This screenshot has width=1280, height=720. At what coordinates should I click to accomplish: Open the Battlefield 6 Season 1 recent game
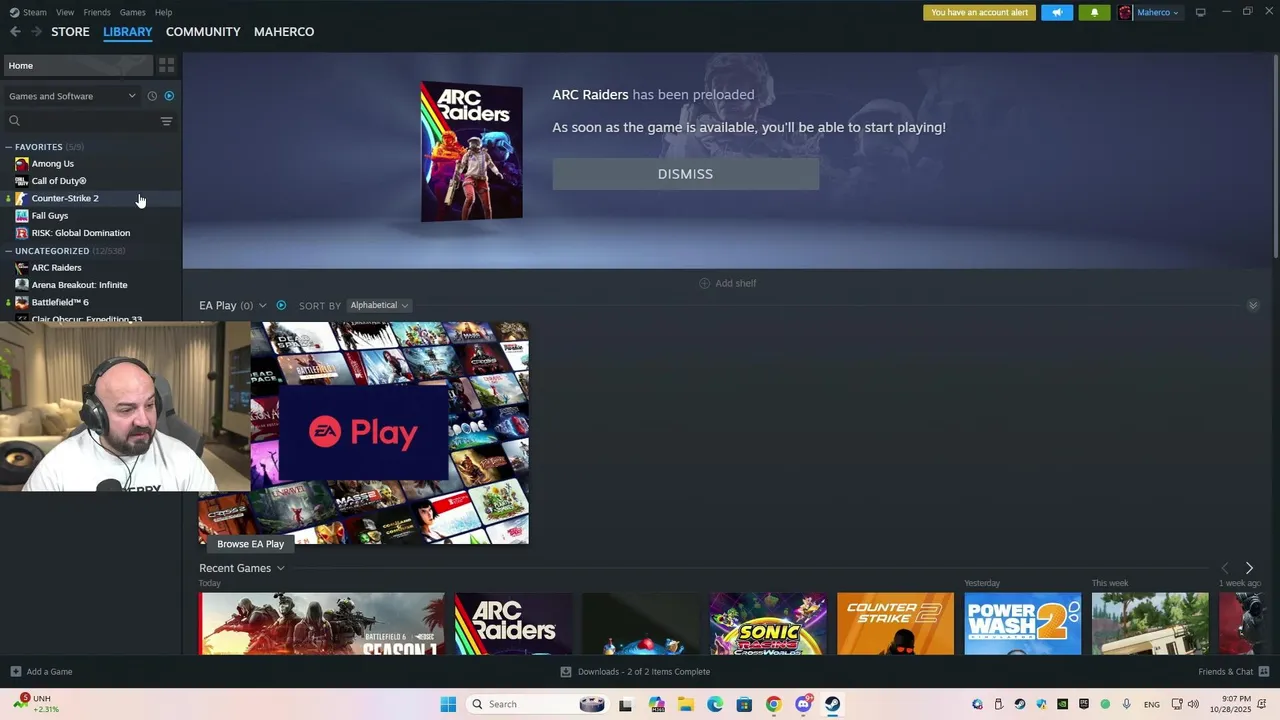pos(321,624)
